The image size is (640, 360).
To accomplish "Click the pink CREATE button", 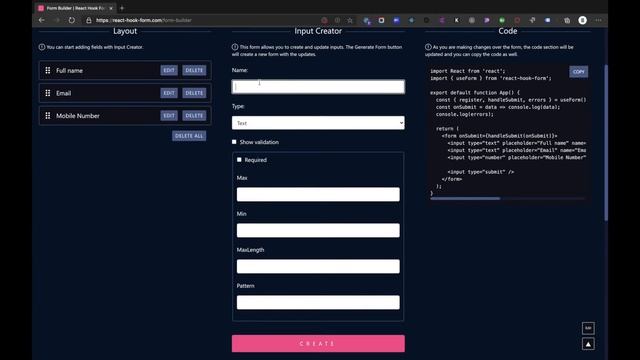I will [x=318, y=344].
